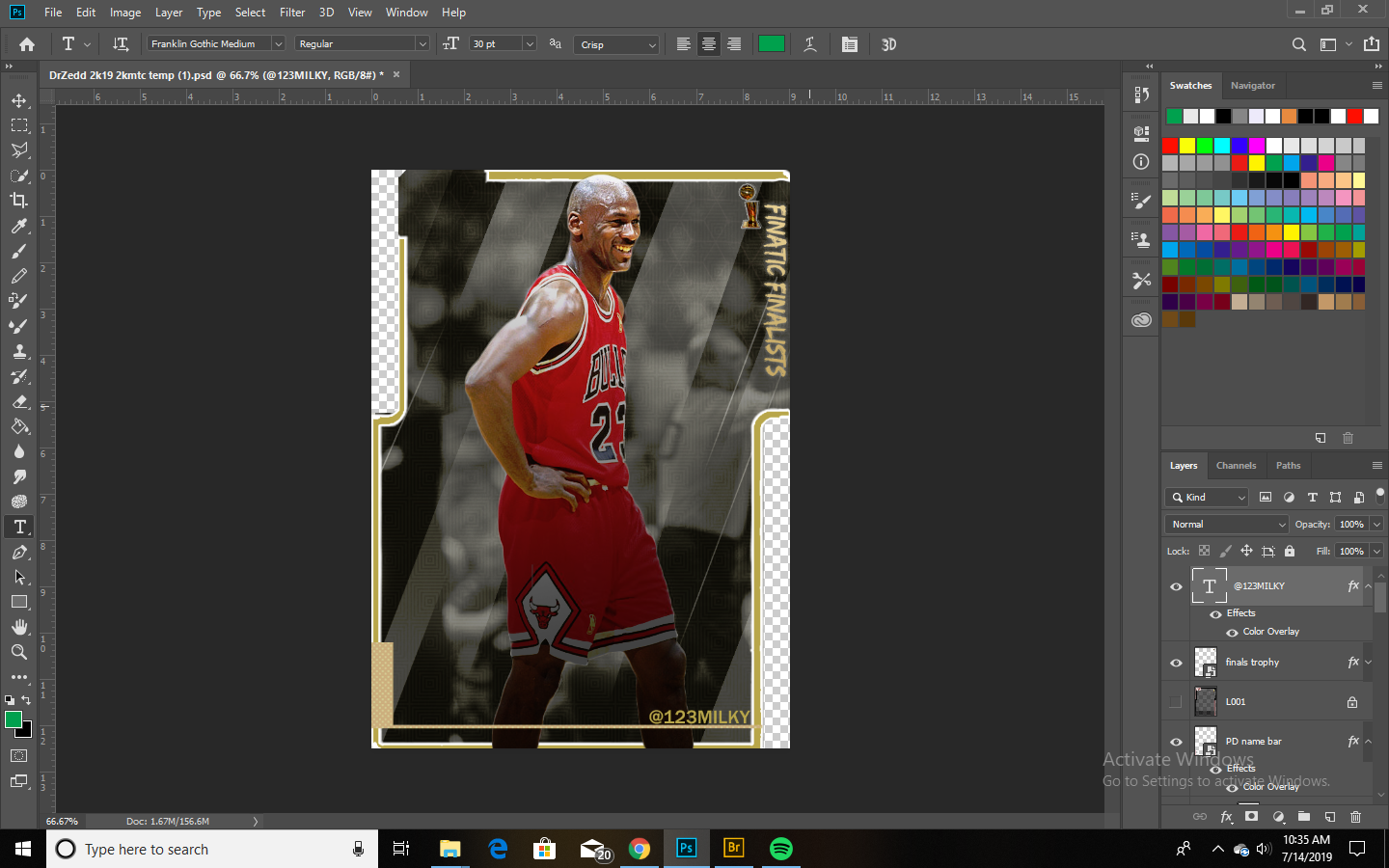Open the blend mode Normal dropdown

click(x=1227, y=525)
